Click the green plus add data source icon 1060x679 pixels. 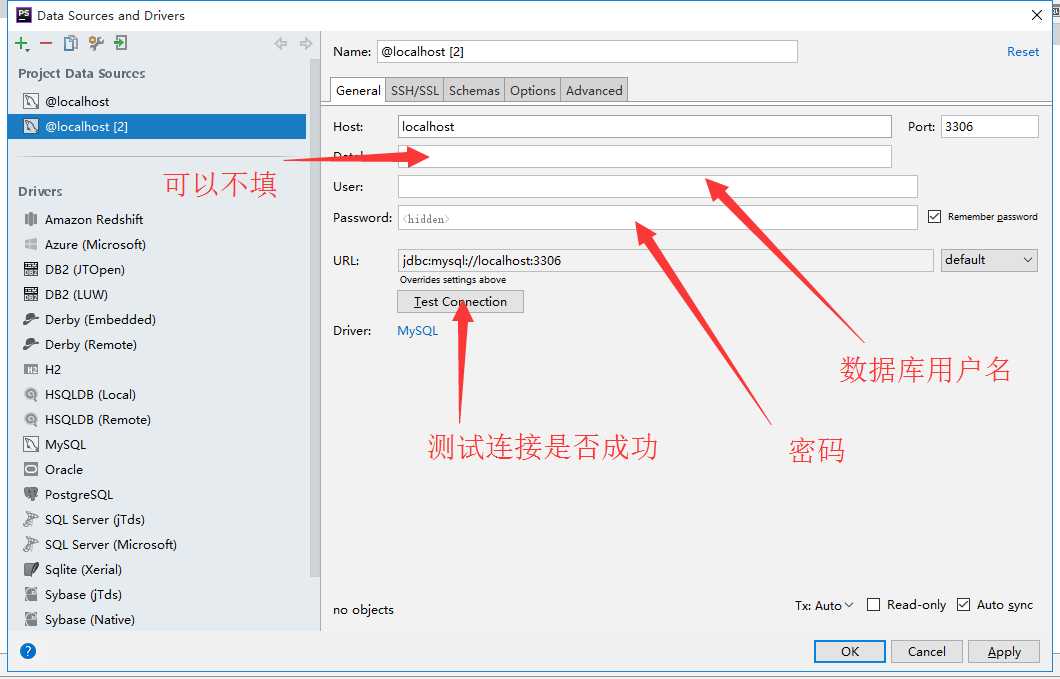click(x=21, y=43)
